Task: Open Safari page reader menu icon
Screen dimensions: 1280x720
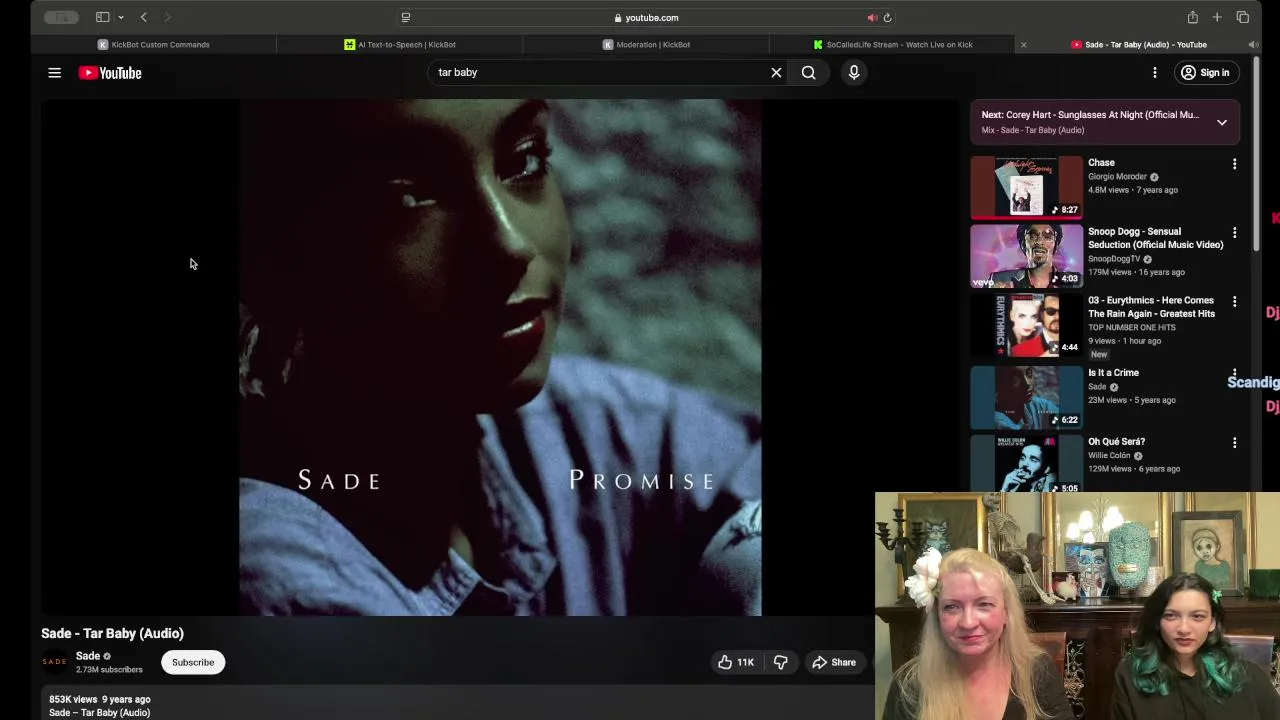Action: pos(405,17)
